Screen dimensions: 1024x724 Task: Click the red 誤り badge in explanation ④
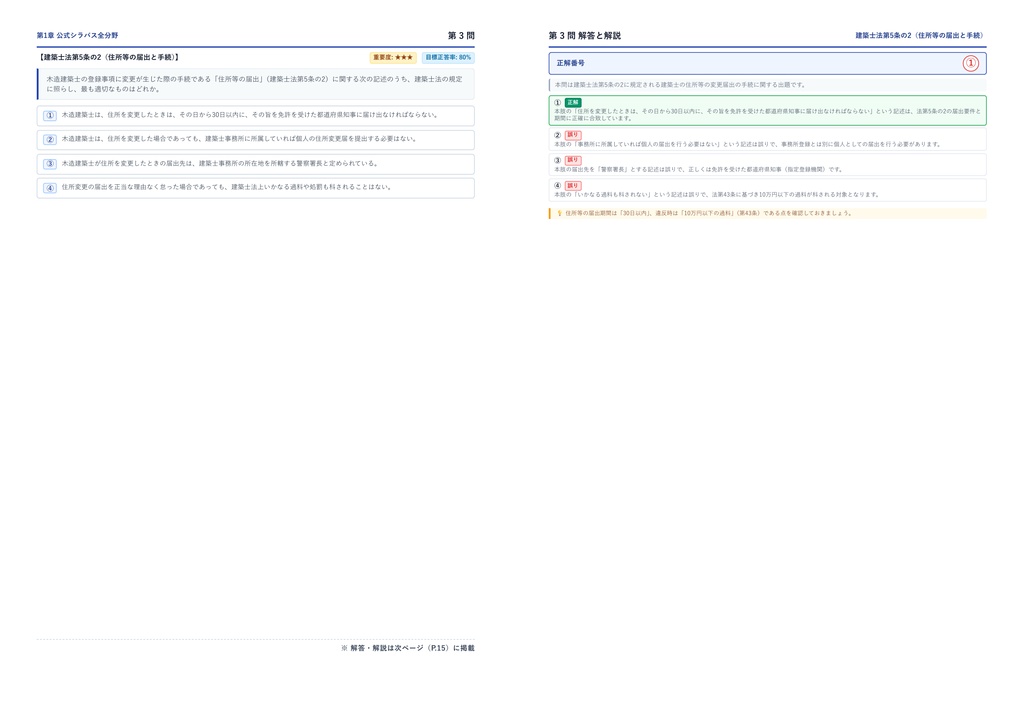pos(573,185)
